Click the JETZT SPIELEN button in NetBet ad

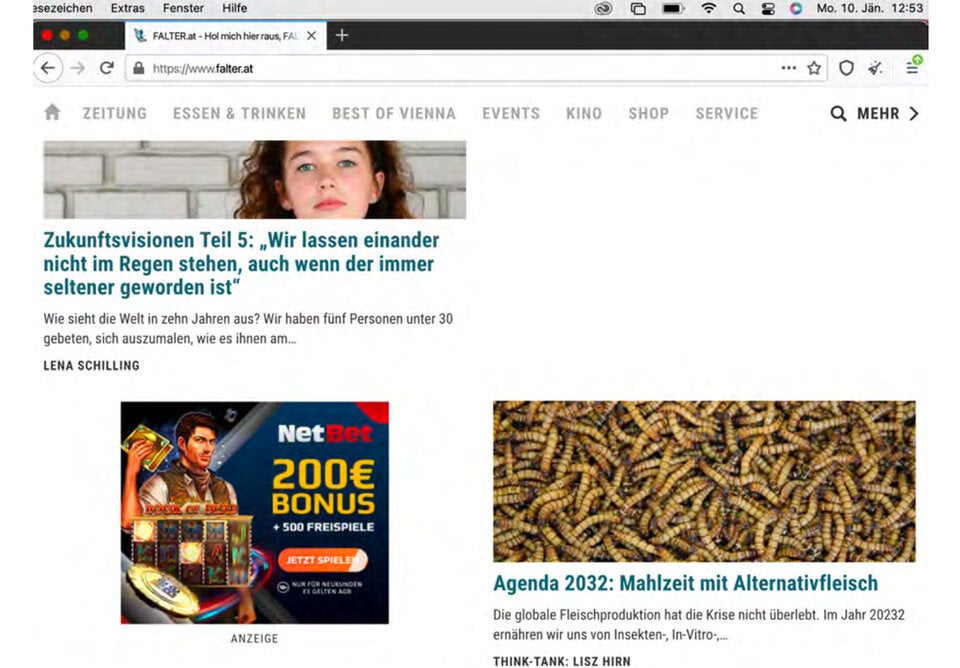[322, 560]
